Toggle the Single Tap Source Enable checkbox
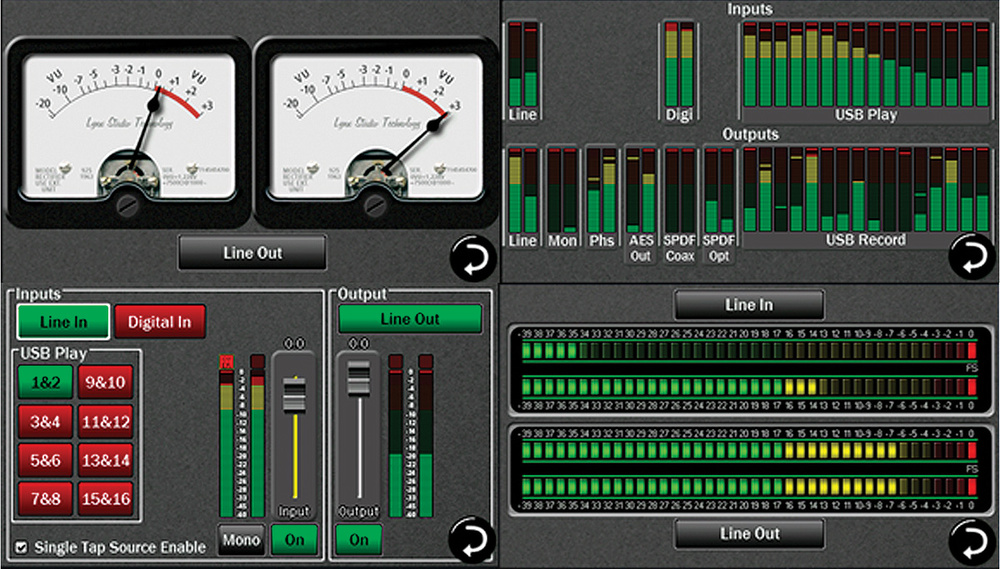This screenshot has height=569, width=1000. click(22, 547)
